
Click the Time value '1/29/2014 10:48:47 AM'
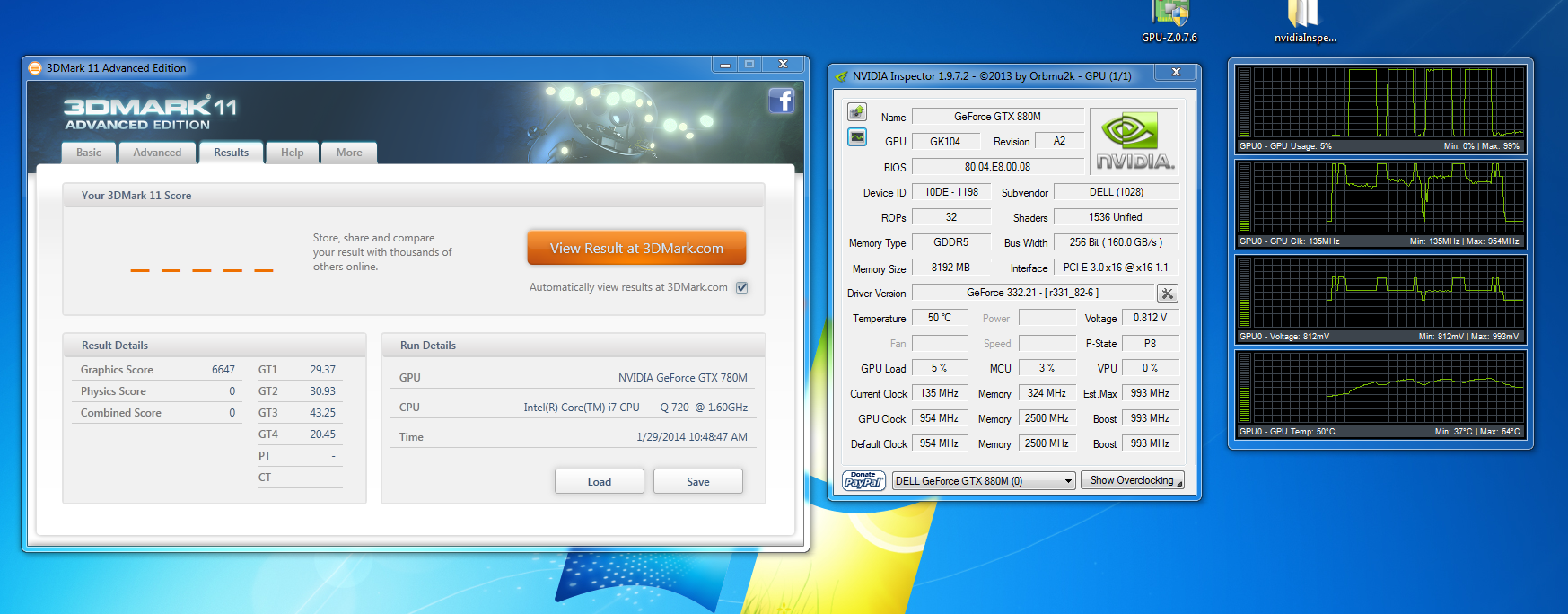point(692,437)
